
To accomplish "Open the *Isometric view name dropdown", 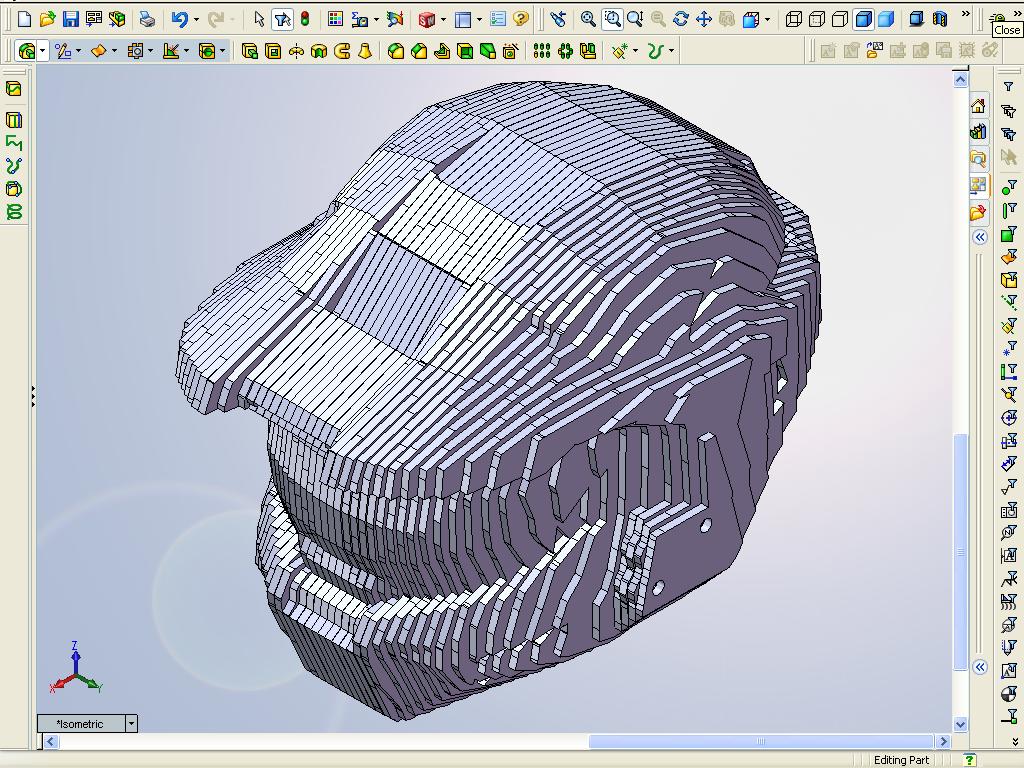I will point(131,724).
